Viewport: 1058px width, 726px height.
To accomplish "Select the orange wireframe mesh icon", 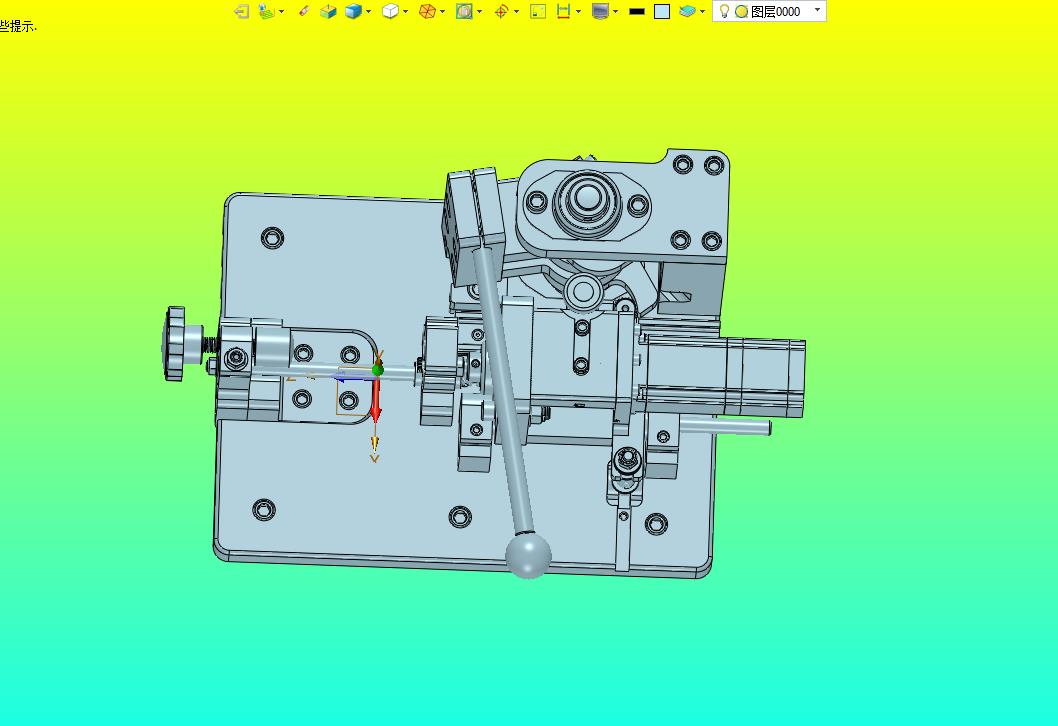I will point(427,11).
